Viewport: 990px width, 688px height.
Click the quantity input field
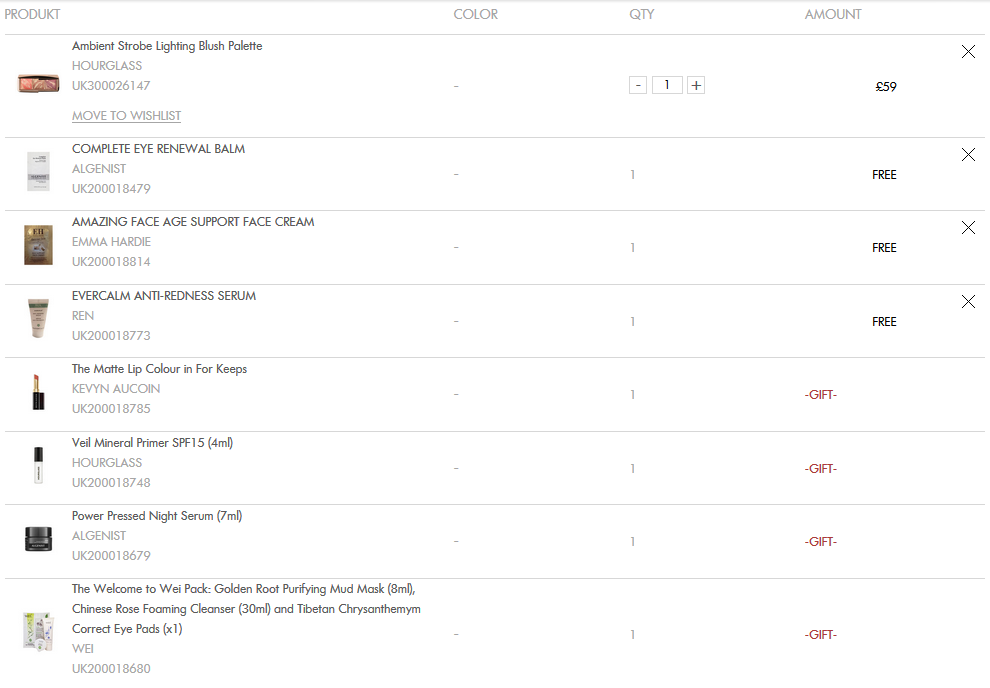coord(667,85)
